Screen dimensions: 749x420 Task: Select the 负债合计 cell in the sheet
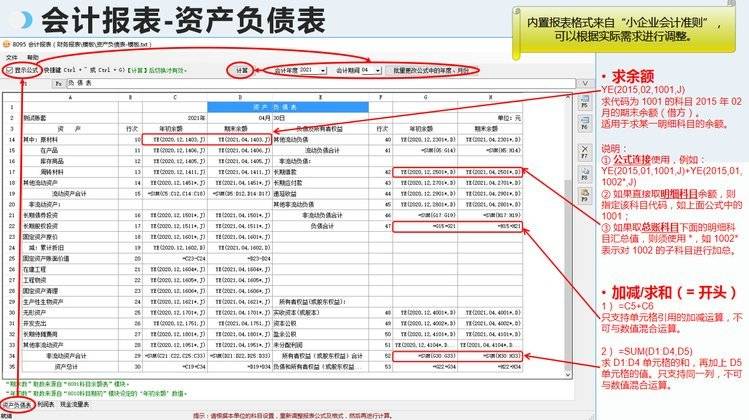click(325, 226)
